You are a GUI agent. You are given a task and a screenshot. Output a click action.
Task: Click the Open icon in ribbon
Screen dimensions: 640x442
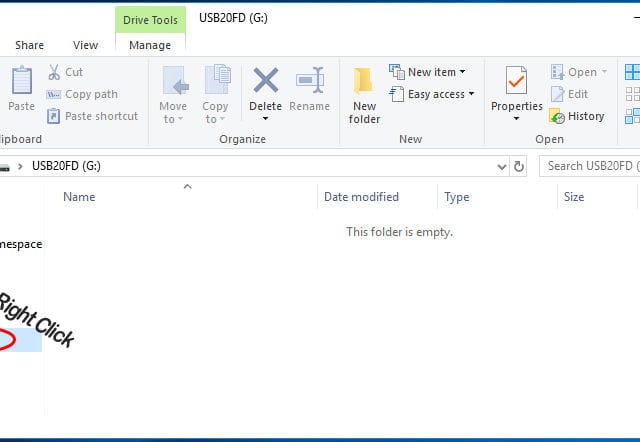pos(557,72)
